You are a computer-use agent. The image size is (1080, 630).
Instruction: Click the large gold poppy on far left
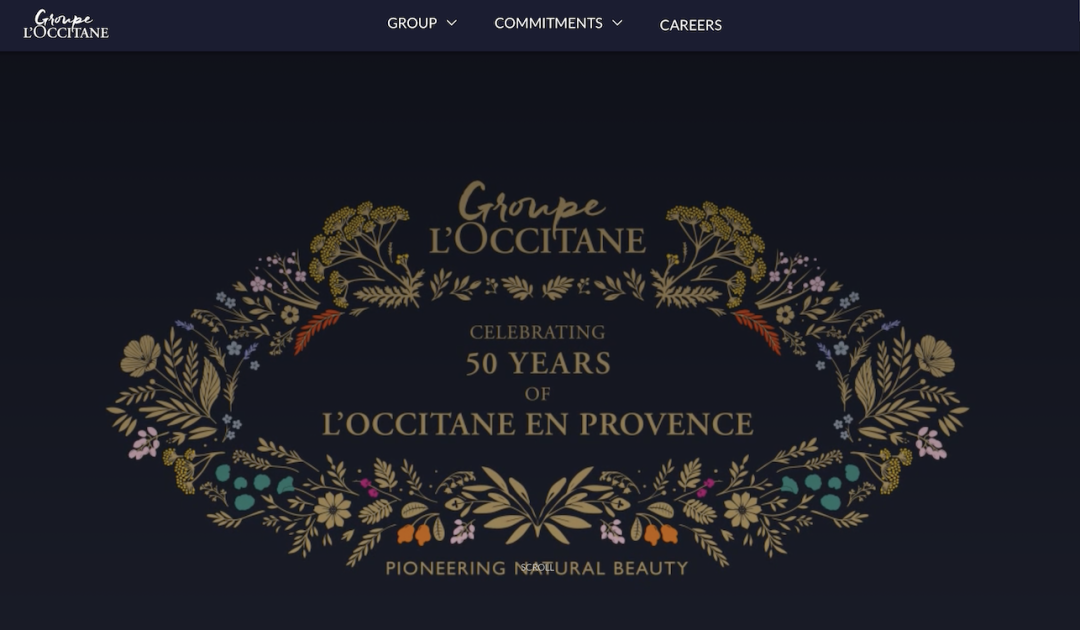141,356
